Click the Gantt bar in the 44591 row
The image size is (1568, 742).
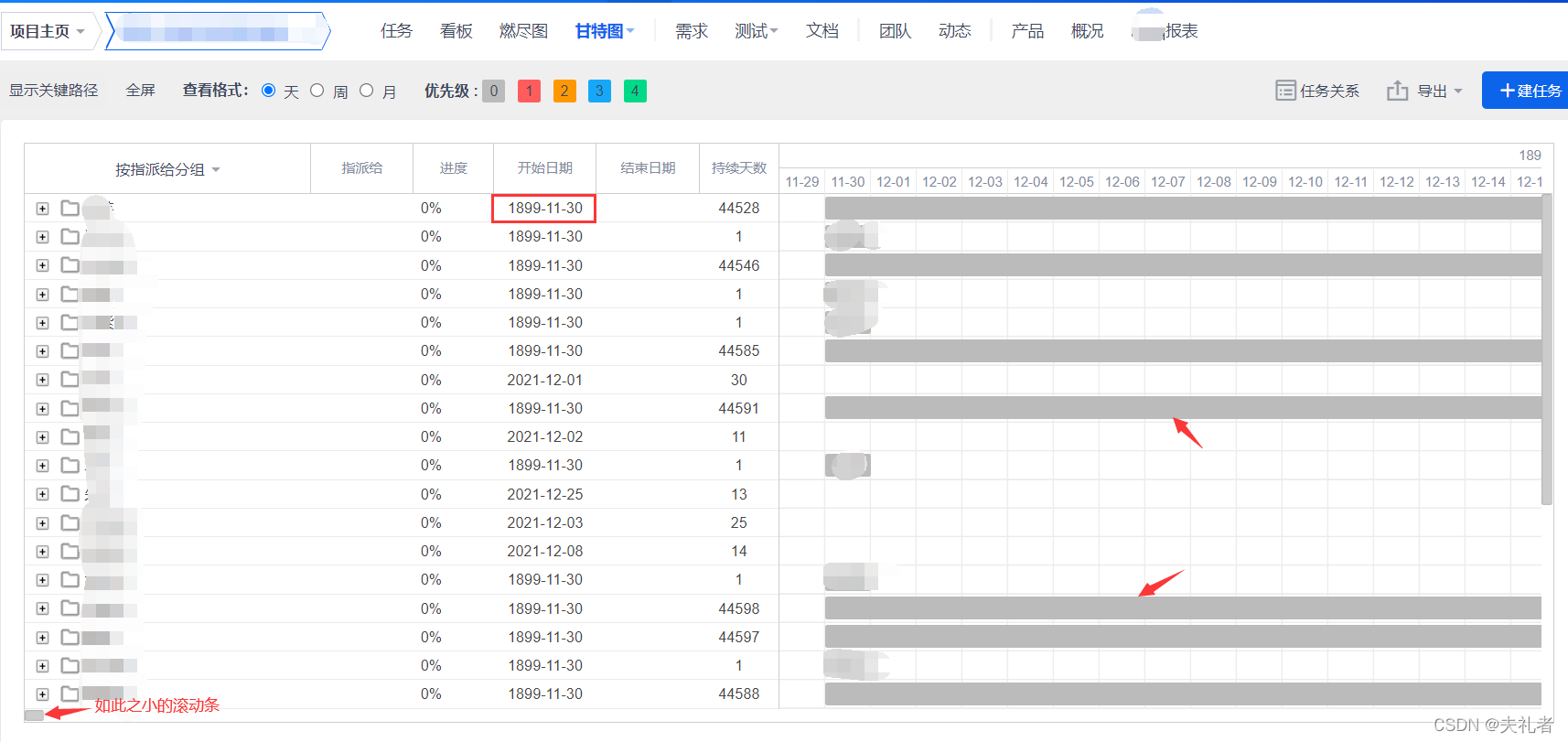[x=1183, y=408]
